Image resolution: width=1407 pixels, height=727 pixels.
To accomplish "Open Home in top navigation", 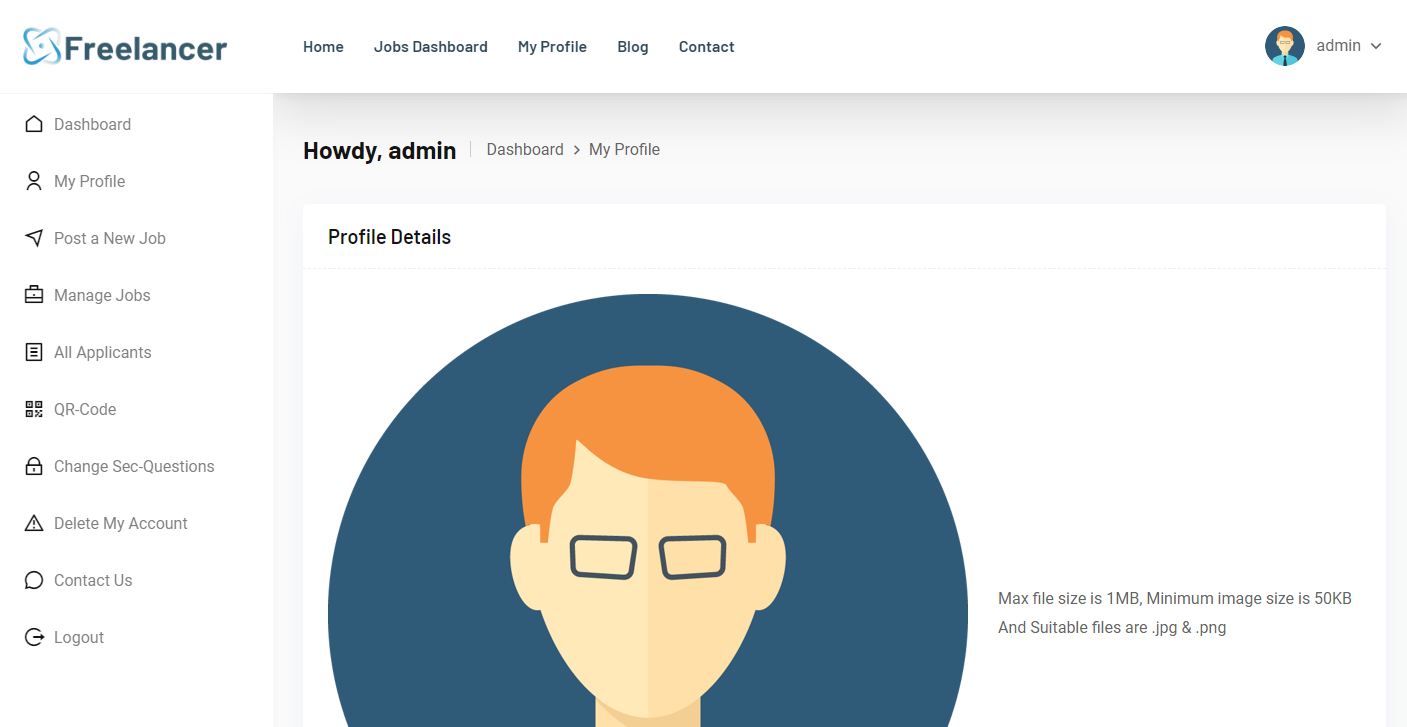I will click(323, 47).
